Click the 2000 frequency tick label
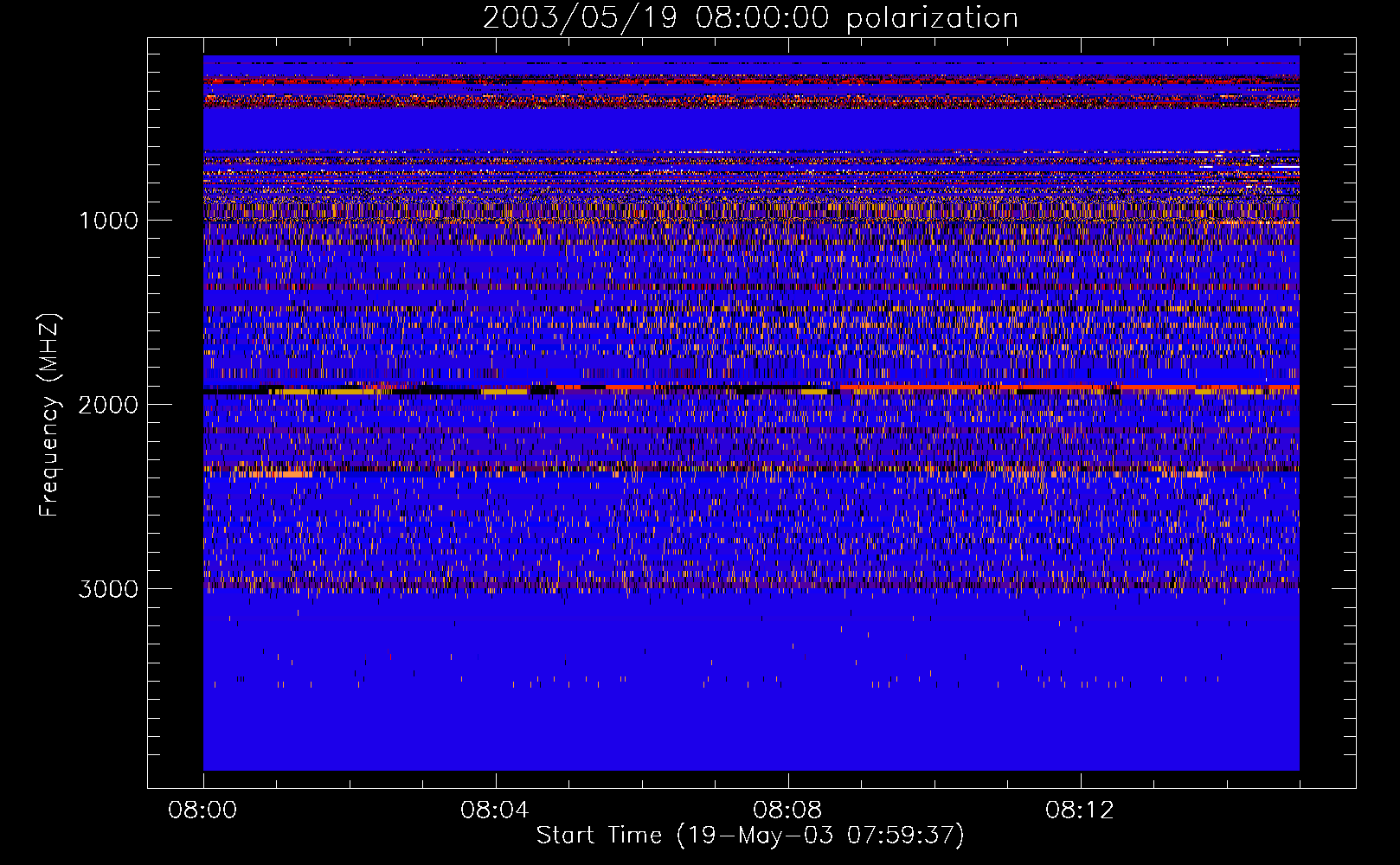This screenshot has height=865, width=1400. [108, 405]
